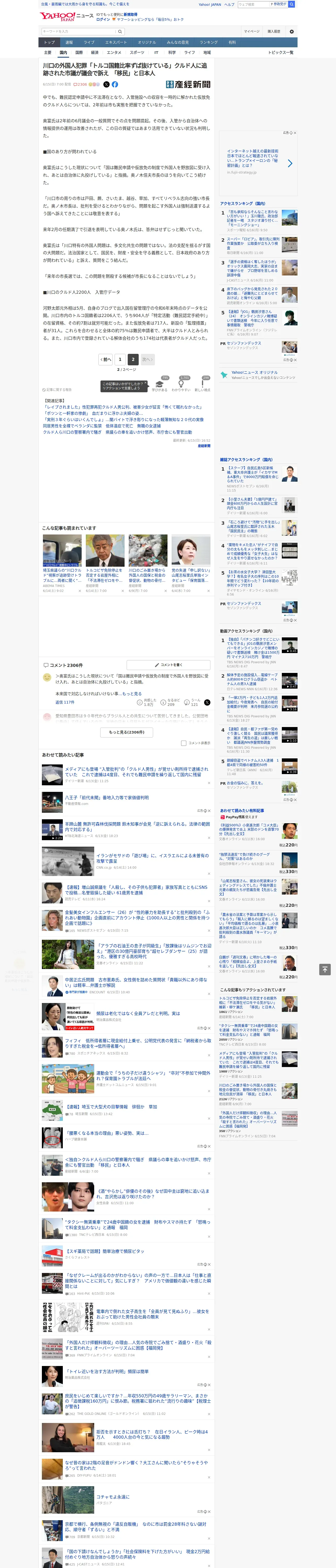Image resolution: width=336 pixels, height=1568 pixels.
Task: Select the エキスパート navigation tab
Action: click(x=116, y=43)
